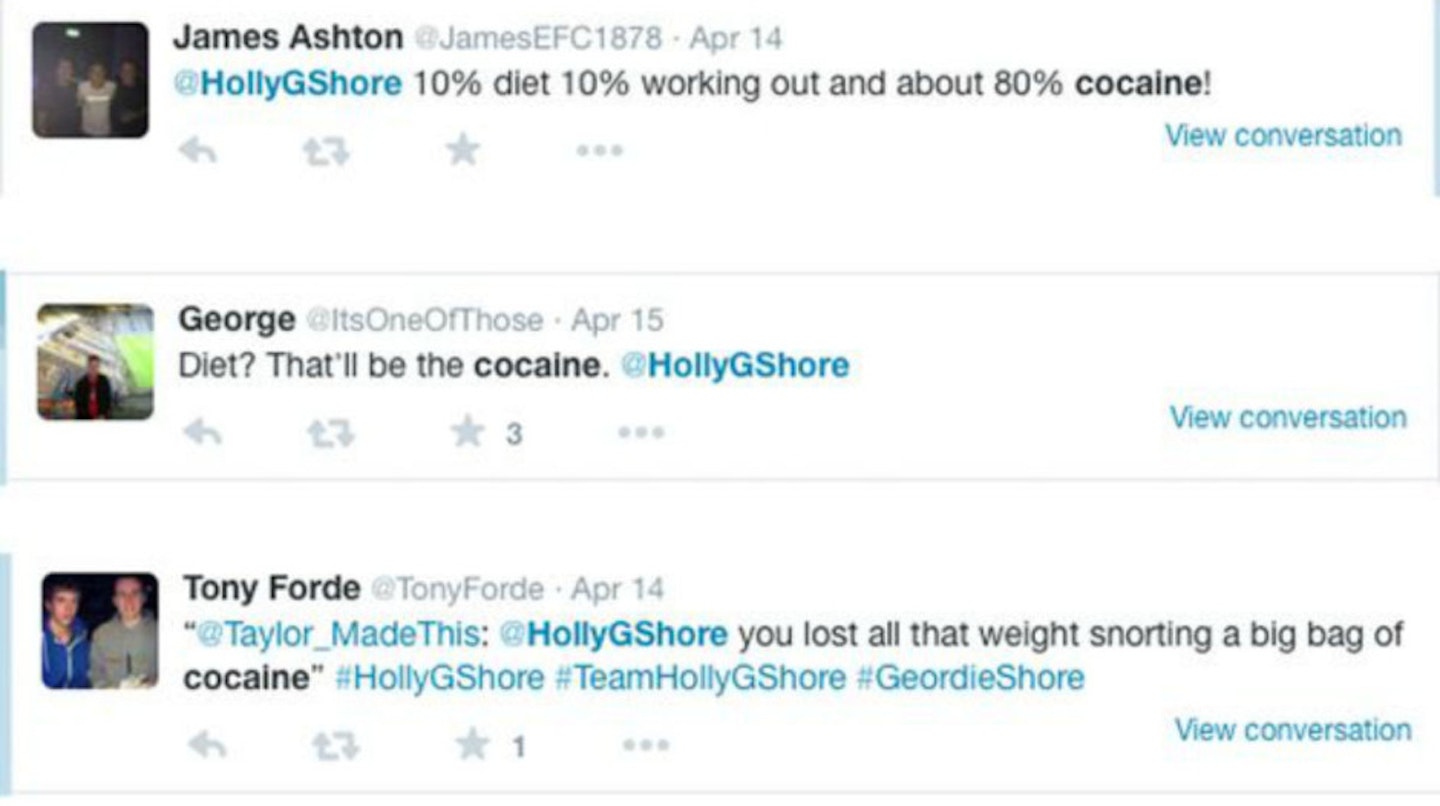The width and height of the screenshot is (1440, 806).
Task: Retweet James Ashton's tweet
Action: pyautogui.click(x=324, y=151)
